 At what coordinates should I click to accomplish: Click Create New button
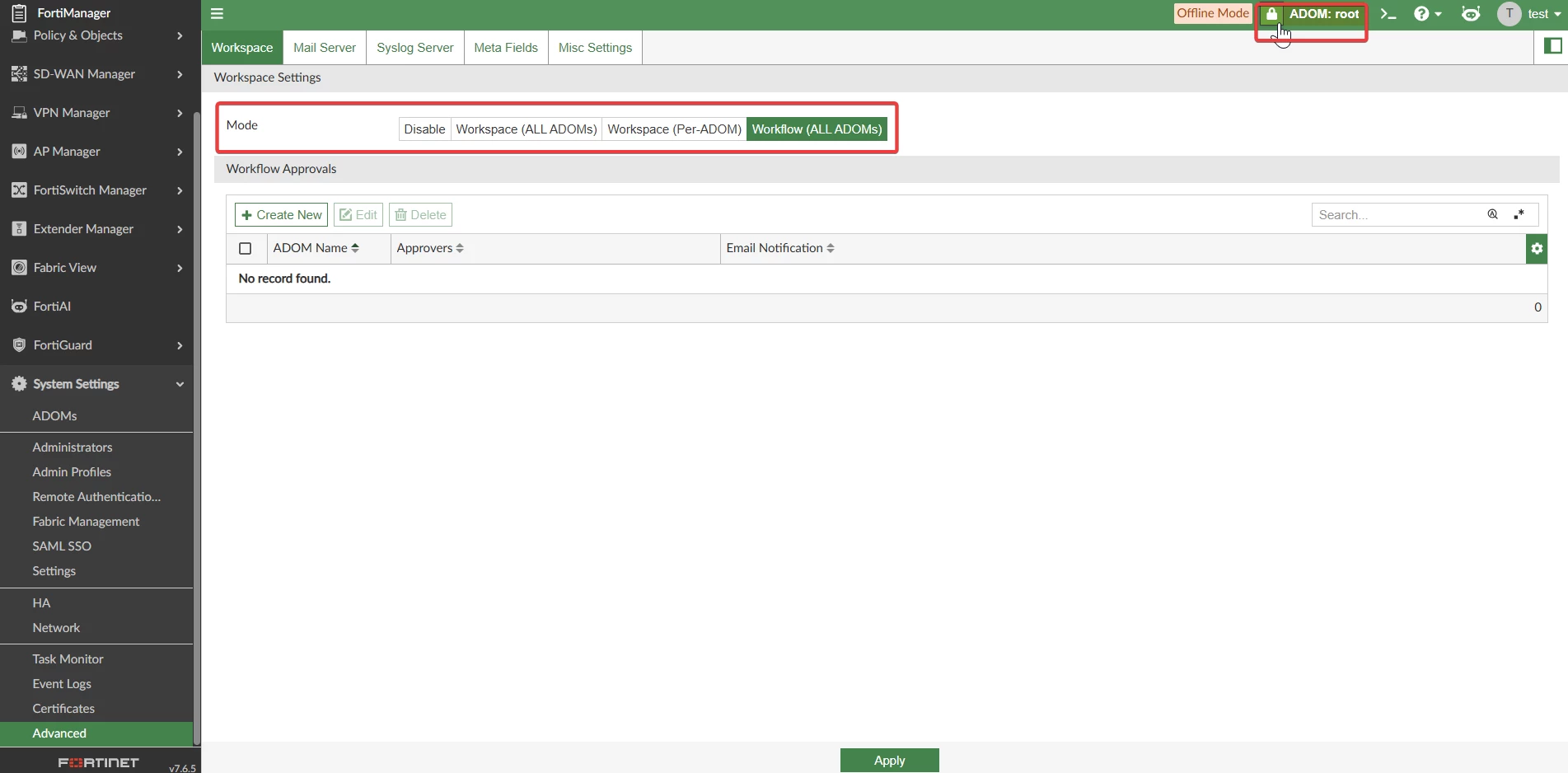(x=281, y=215)
